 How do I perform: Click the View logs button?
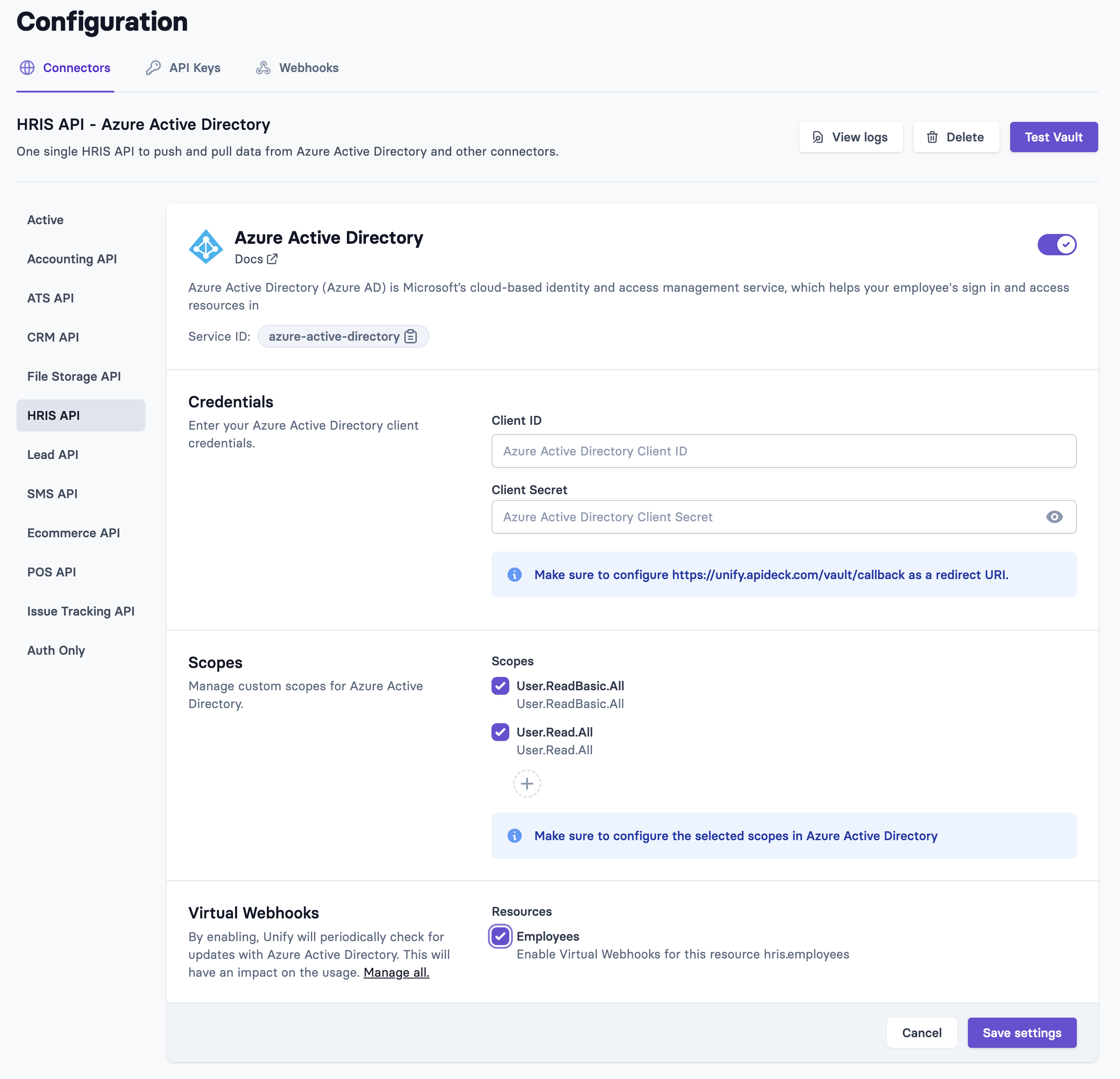[850, 137]
